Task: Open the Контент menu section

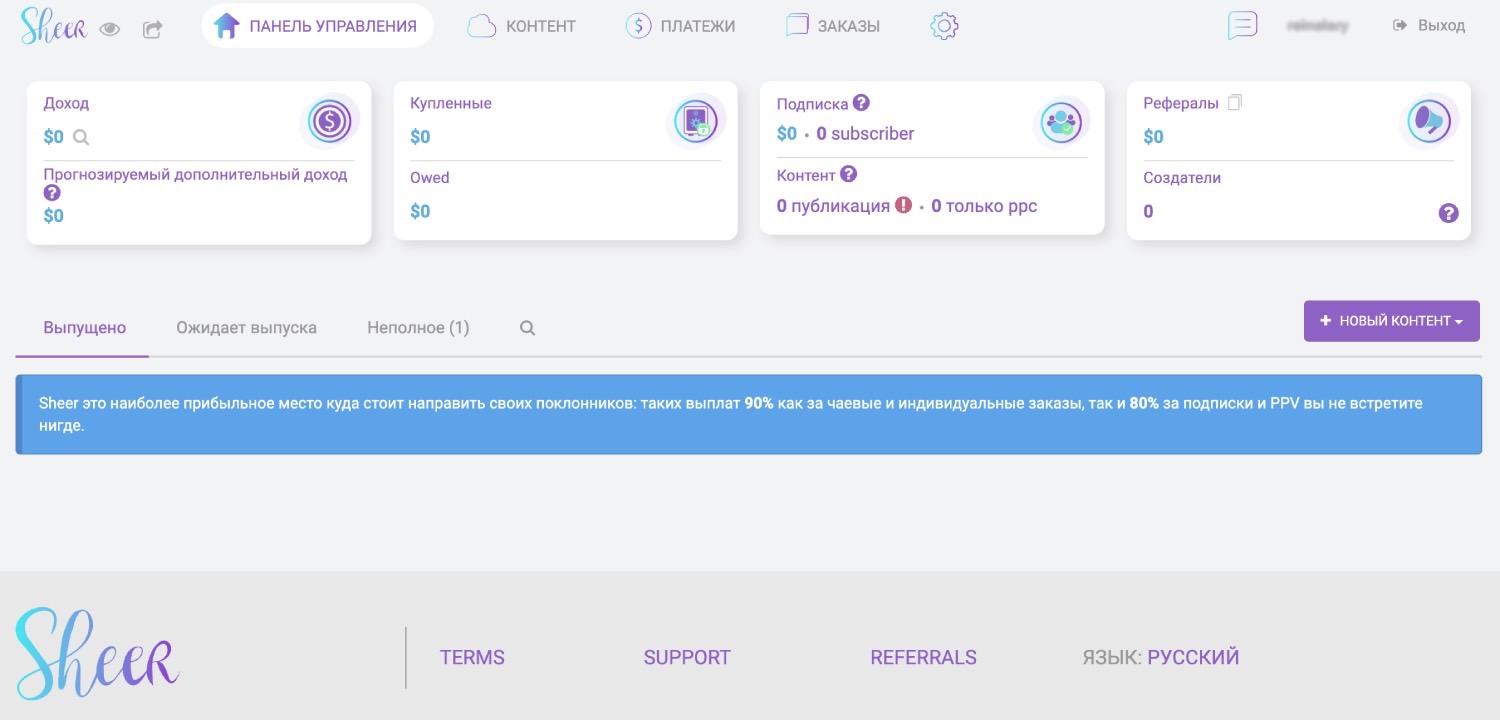Action: click(x=522, y=26)
